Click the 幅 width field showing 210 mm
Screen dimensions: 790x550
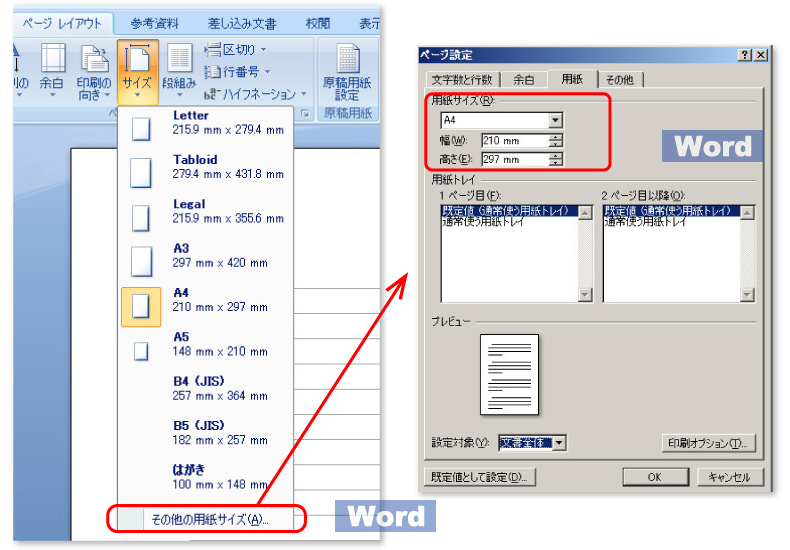[515, 141]
